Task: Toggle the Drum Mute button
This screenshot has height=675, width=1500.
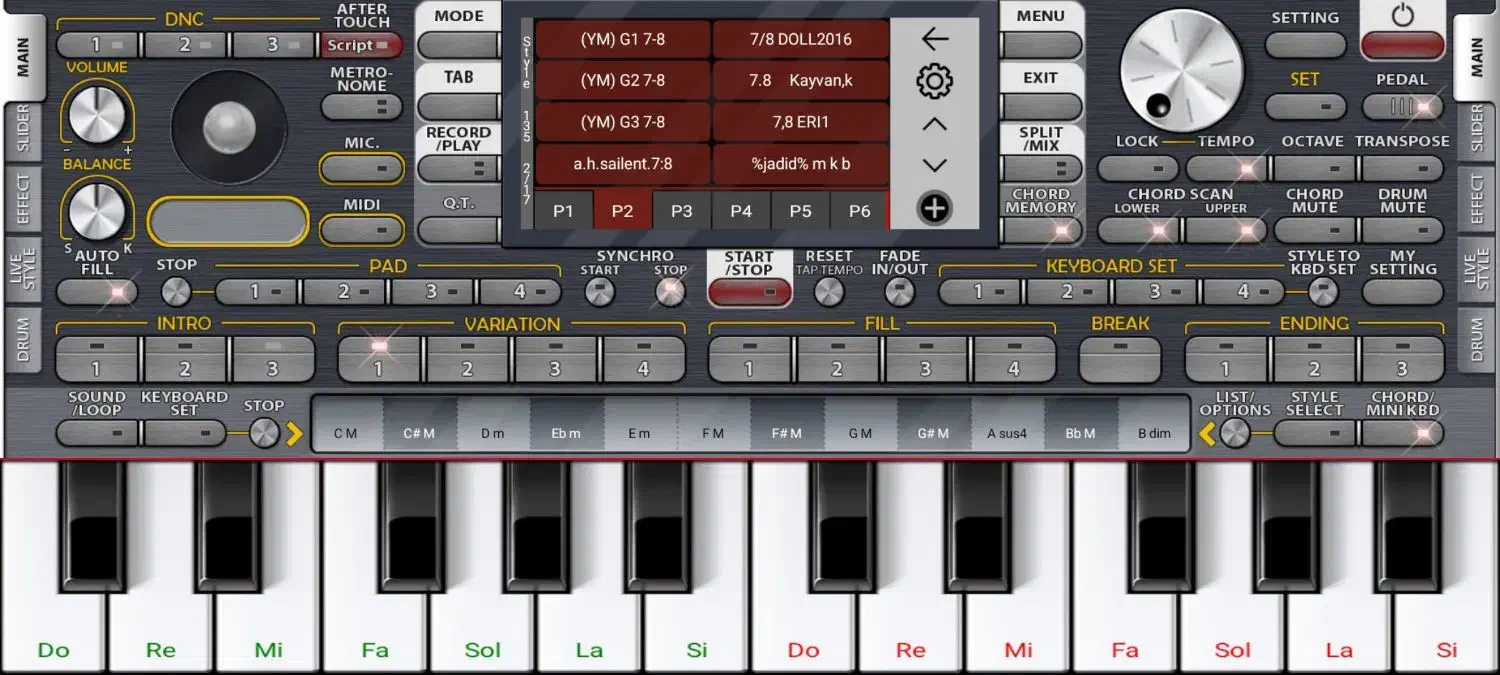Action: click(1402, 230)
